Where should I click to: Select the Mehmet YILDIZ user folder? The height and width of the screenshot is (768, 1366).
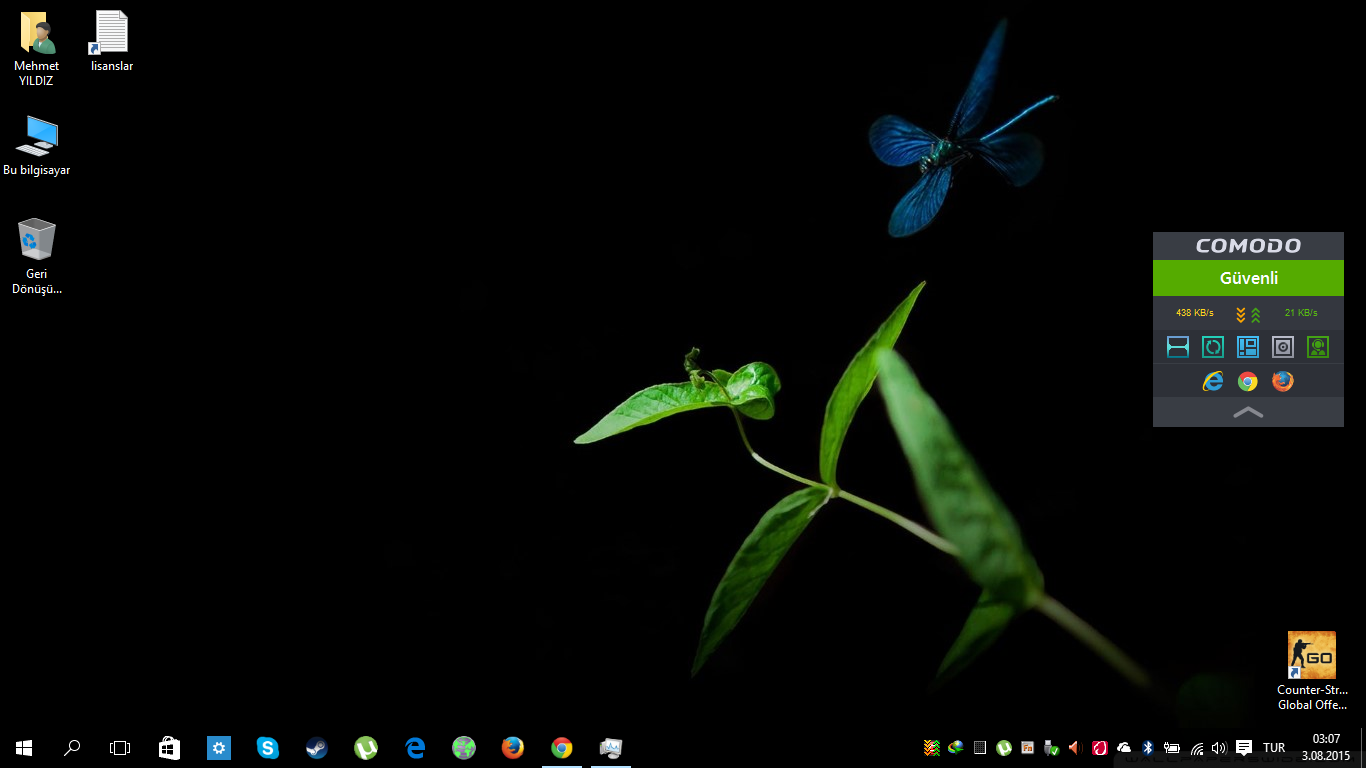(x=37, y=49)
